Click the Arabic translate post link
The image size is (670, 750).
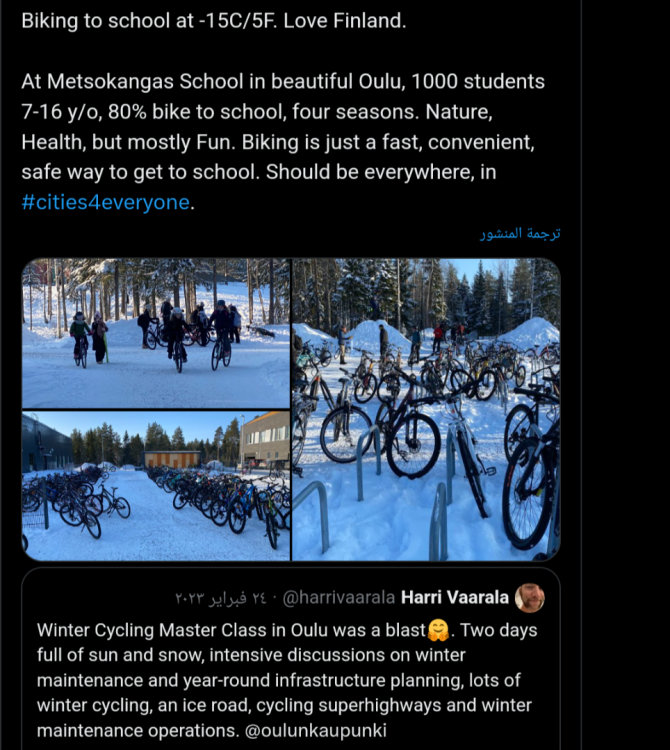pos(520,233)
